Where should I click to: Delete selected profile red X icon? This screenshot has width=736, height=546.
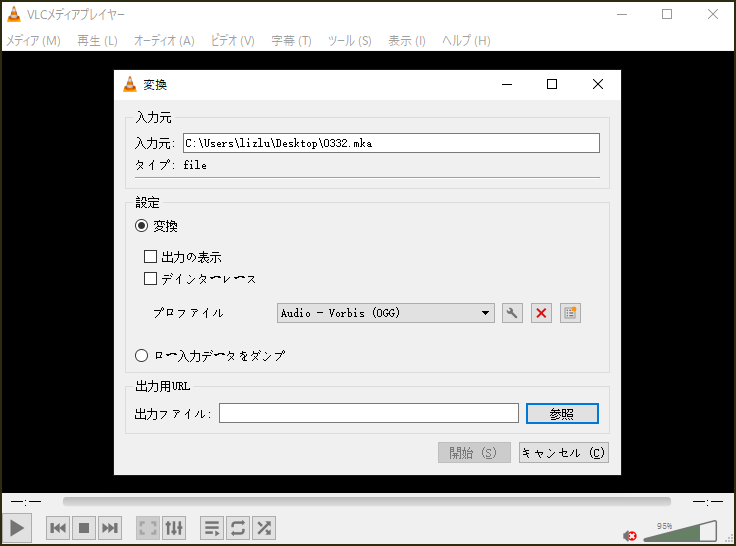click(541, 313)
